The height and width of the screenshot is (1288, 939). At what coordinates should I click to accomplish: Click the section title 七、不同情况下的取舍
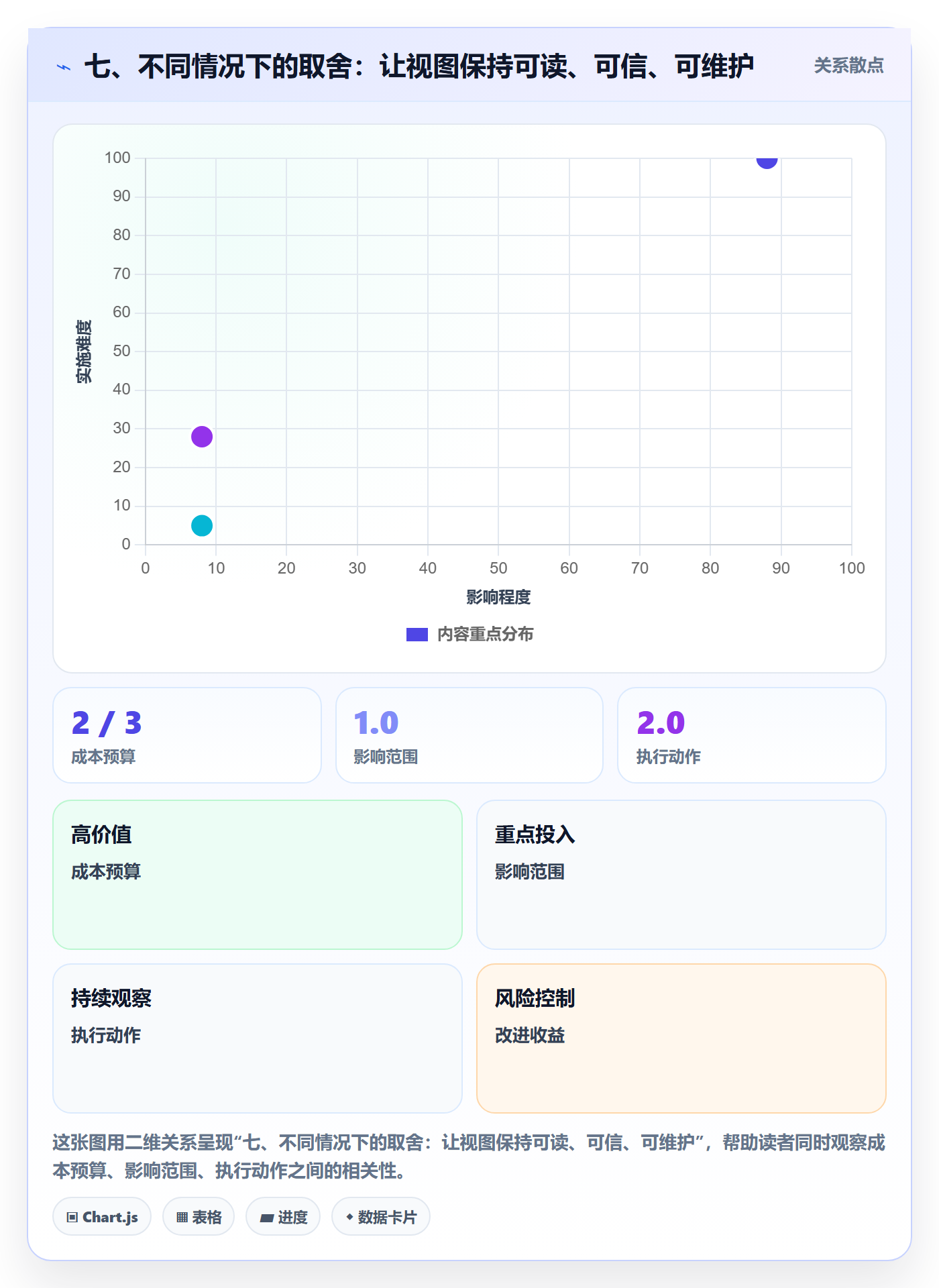[x=419, y=66]
